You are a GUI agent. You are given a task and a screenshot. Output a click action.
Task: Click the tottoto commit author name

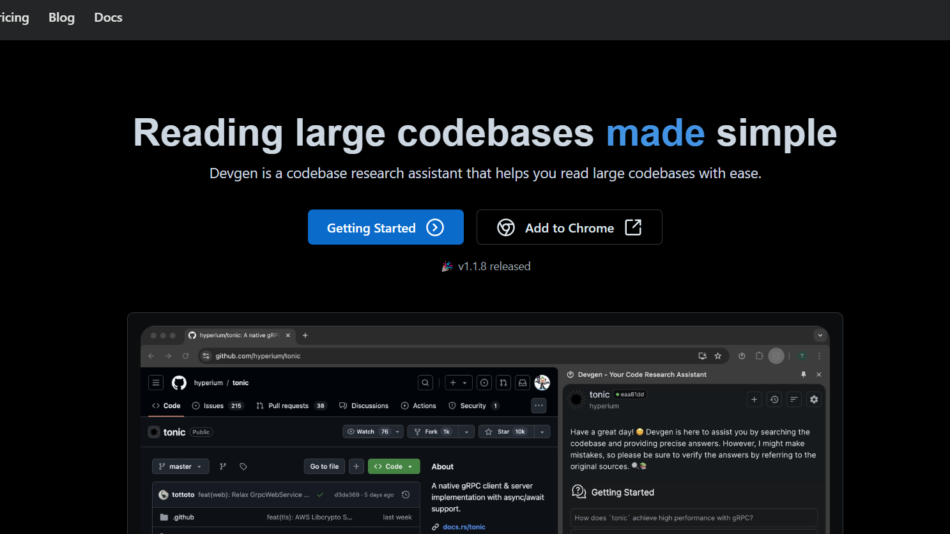pyautogui.click(x=183, y=495)
